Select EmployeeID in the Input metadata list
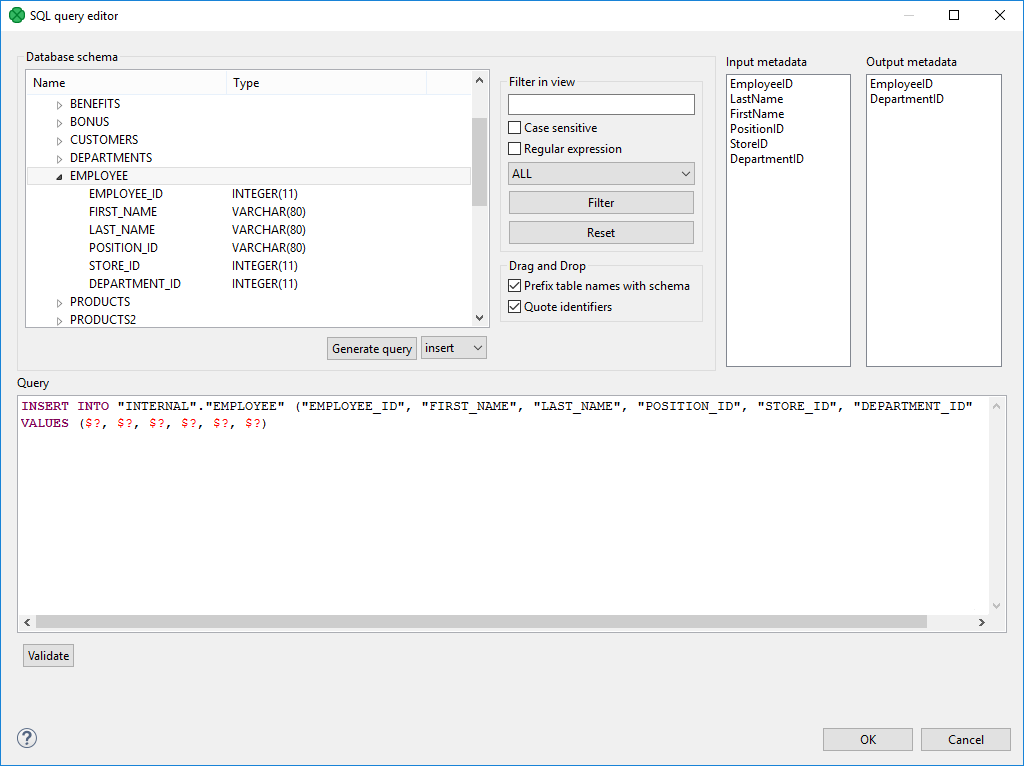The image size is (1024, 766). coord(762,83)
